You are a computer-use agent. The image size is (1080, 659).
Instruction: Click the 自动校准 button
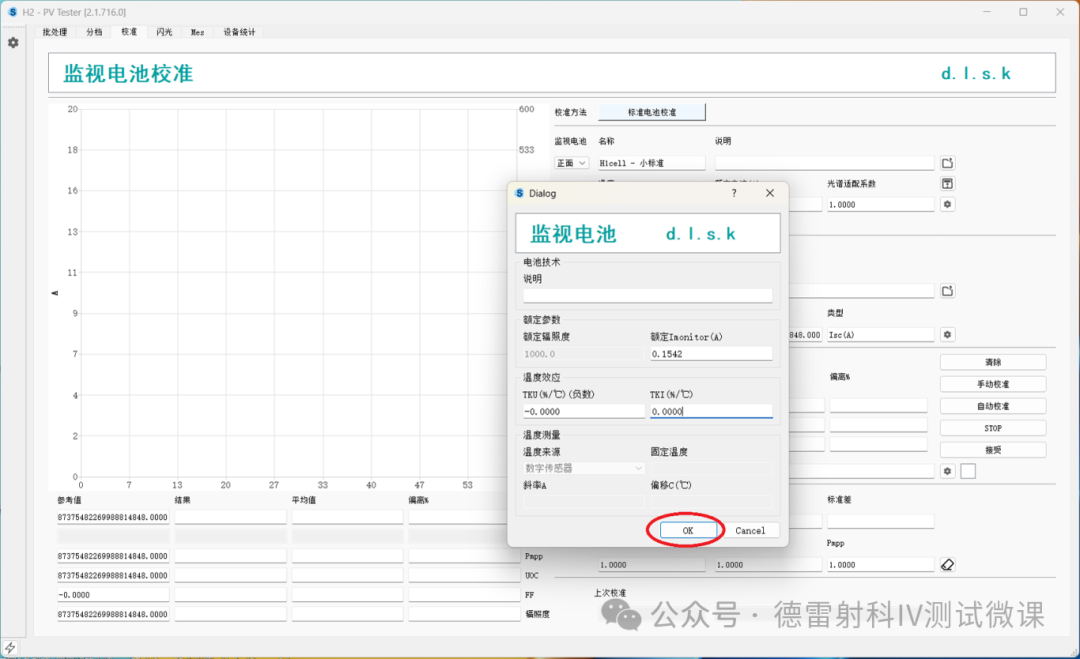coord(992,406)
